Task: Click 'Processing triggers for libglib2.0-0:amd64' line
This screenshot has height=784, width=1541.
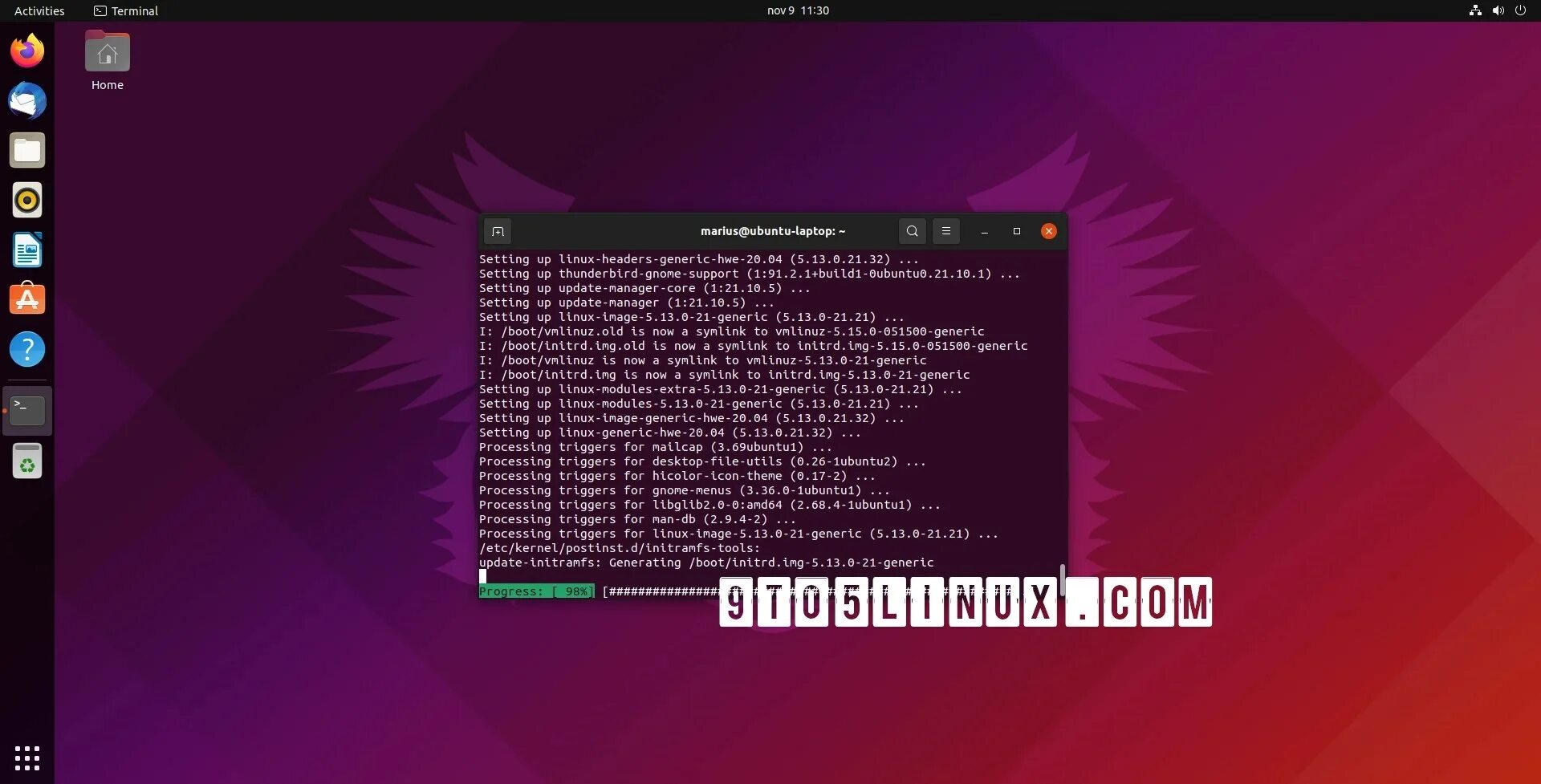Action: (x=710, y=505)
